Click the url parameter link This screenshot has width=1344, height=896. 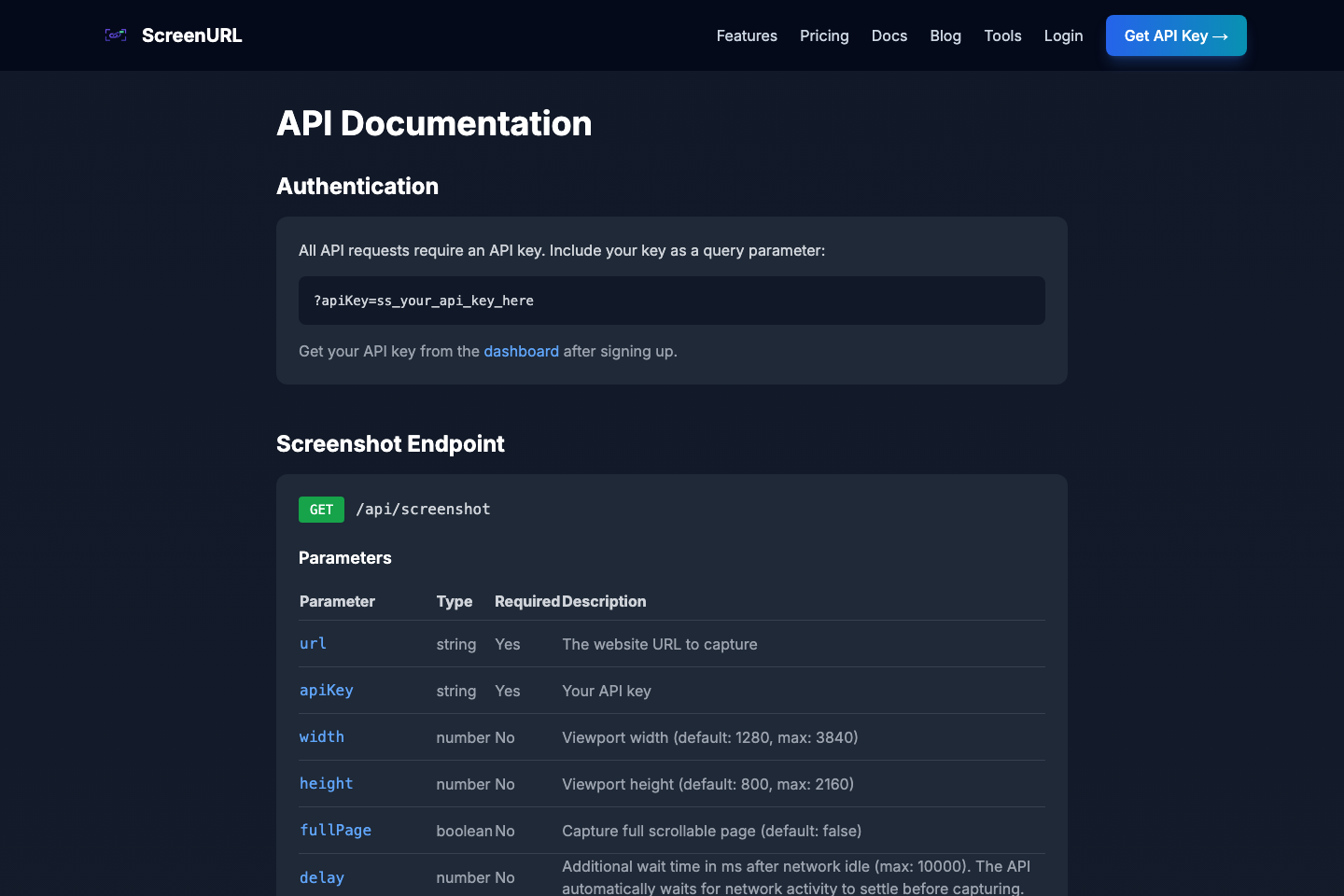[x=313, y=643]
